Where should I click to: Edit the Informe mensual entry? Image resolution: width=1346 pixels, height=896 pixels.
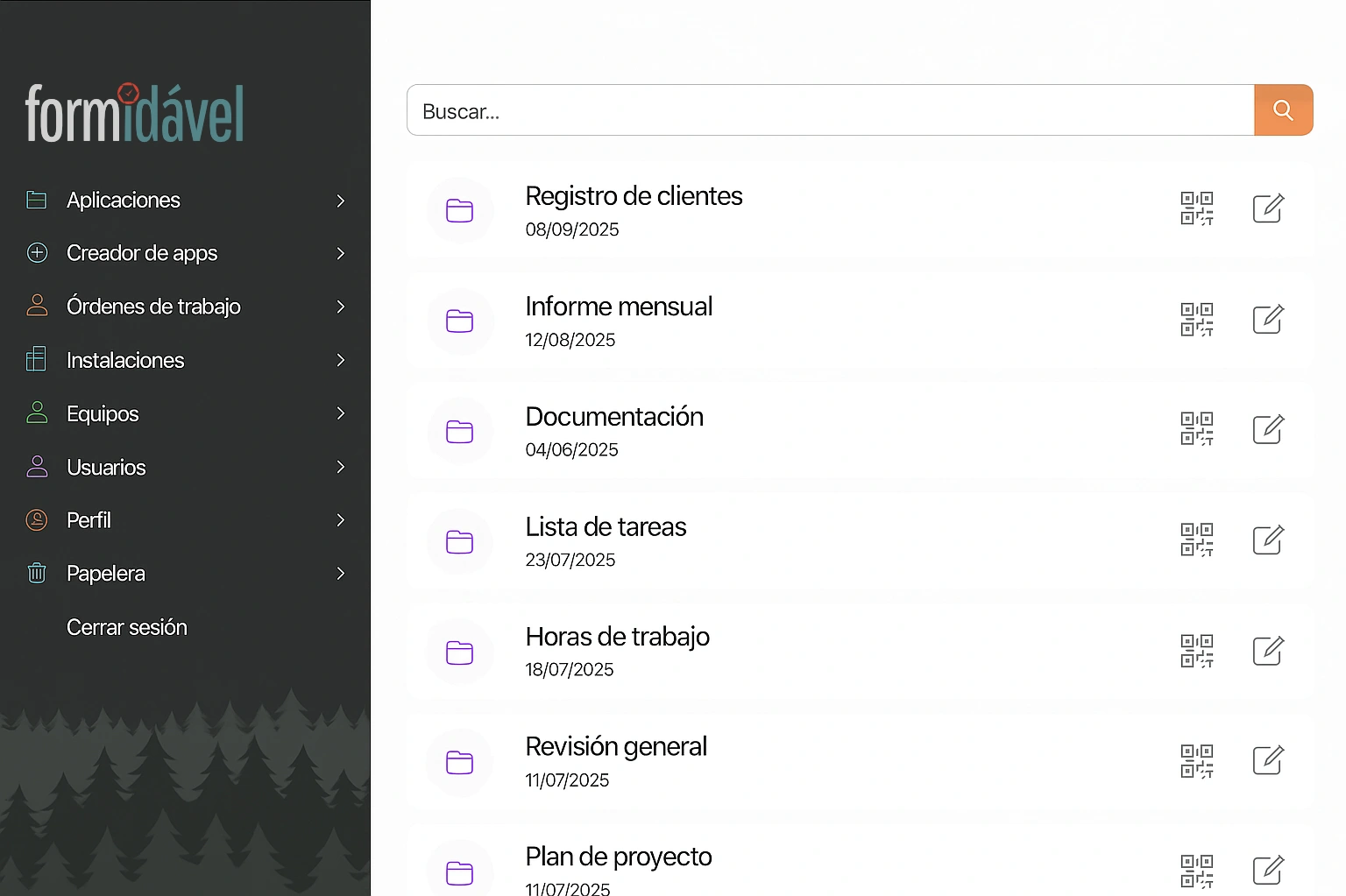click(1268, 319)
